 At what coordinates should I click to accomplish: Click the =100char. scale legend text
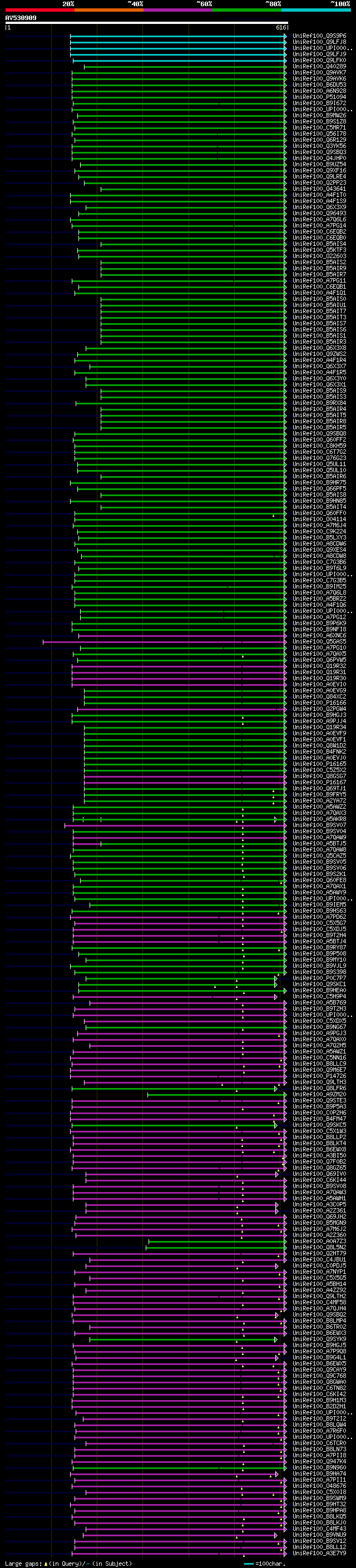pos(270,1564)
